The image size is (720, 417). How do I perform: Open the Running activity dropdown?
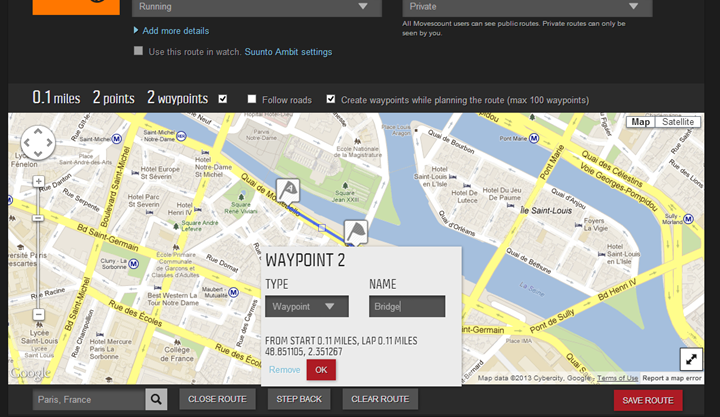[x=257, y=7]
